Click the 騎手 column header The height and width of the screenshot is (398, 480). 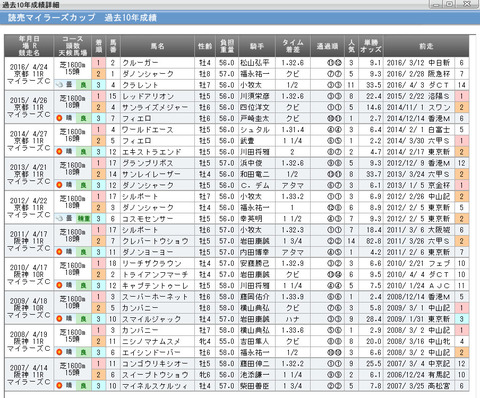pos(257,46)
